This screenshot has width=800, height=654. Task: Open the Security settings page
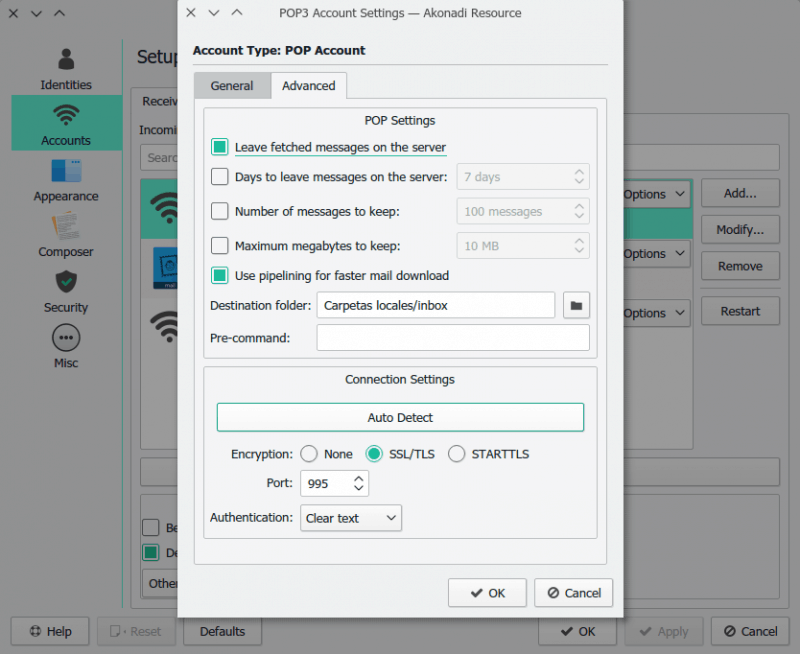coord(65,292)
